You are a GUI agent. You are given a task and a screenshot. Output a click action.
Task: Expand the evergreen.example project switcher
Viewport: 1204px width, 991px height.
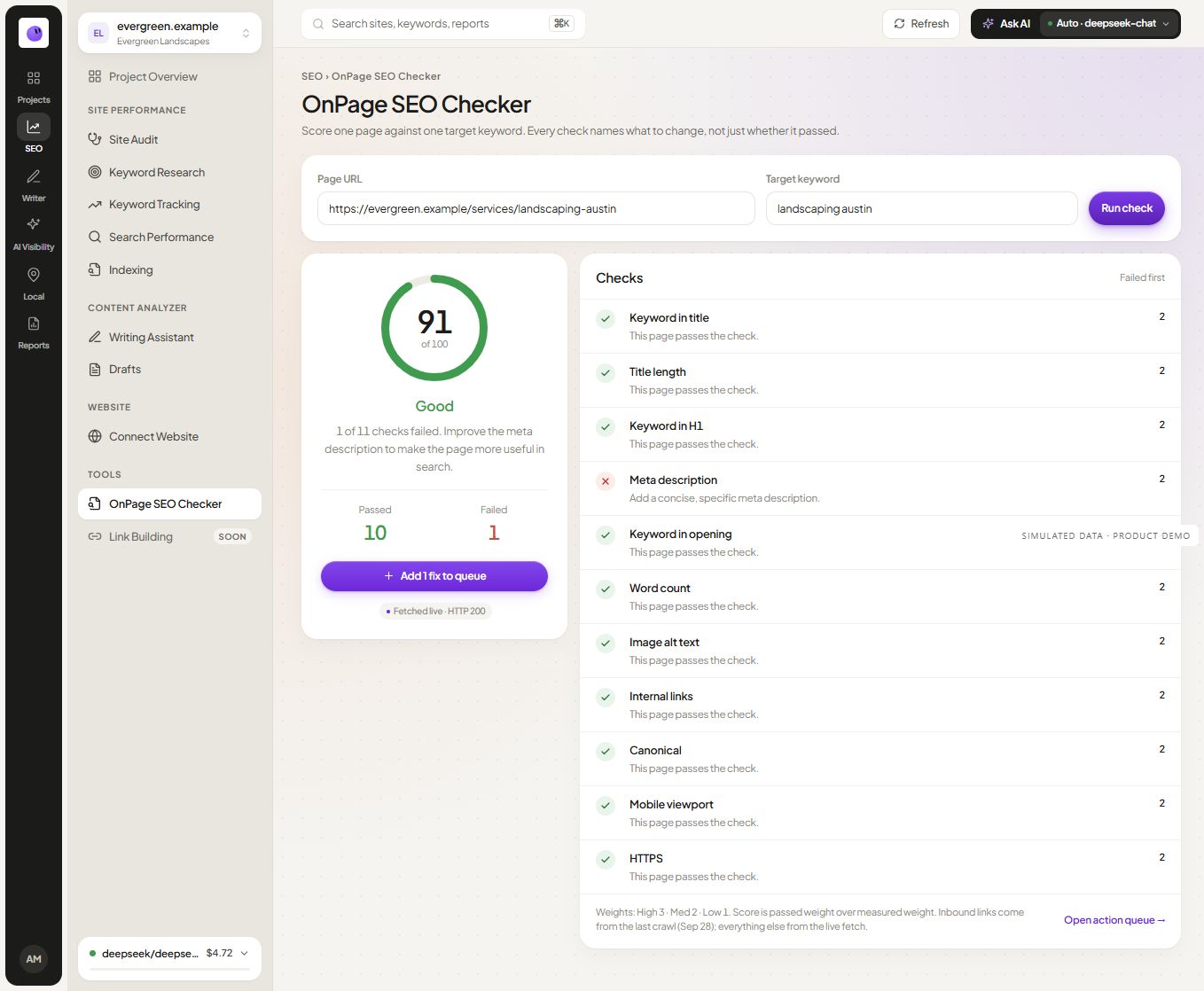coord(169,33)
